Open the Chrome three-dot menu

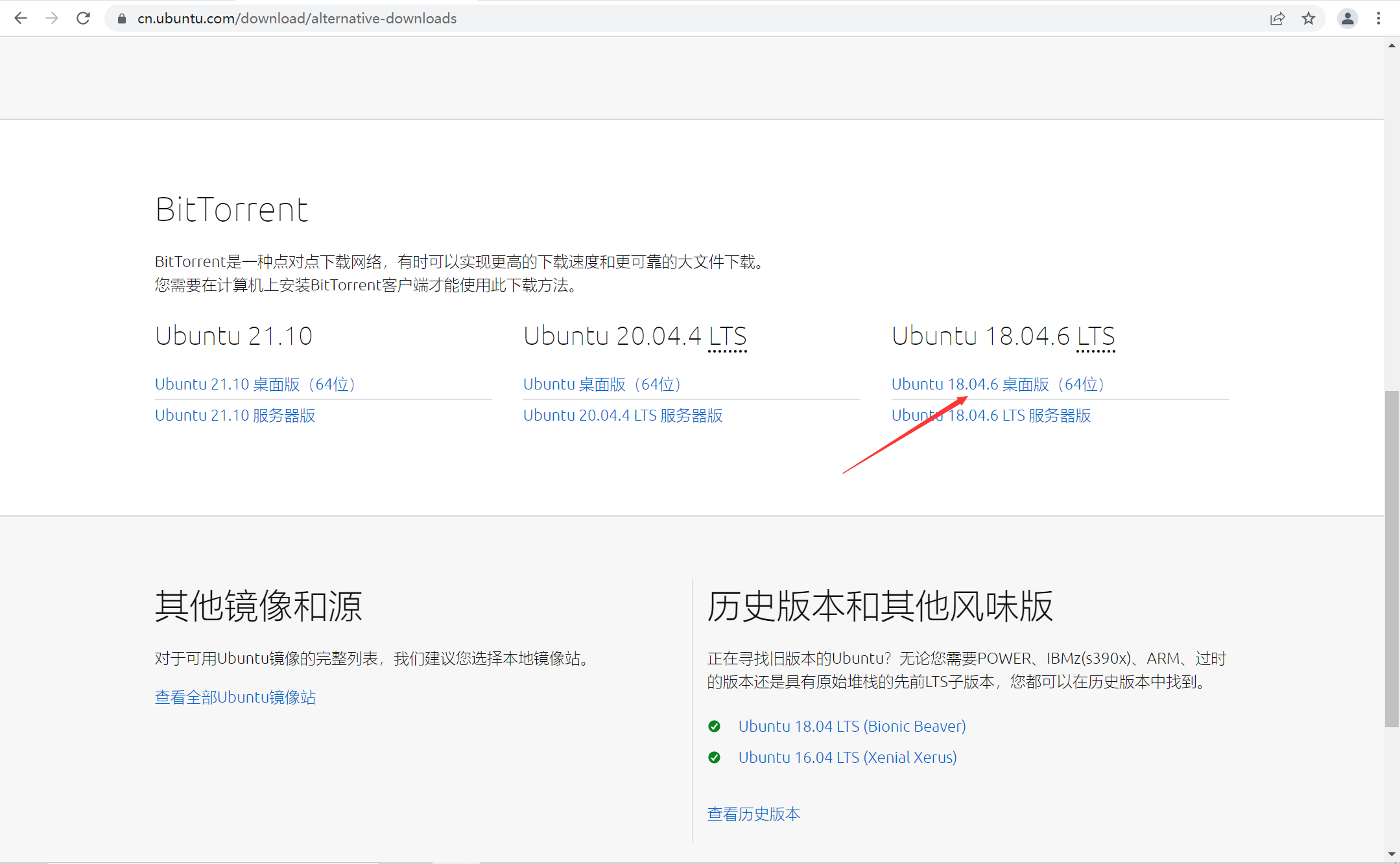click(1379, 18)
